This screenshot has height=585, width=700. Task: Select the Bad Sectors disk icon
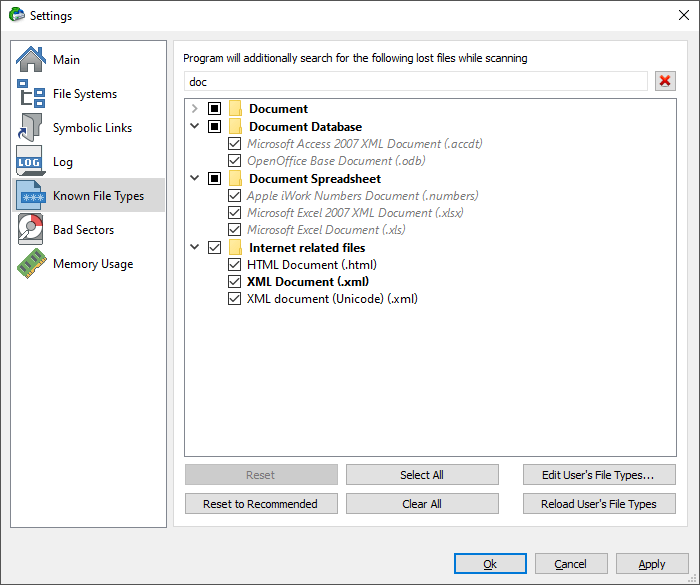31,229
